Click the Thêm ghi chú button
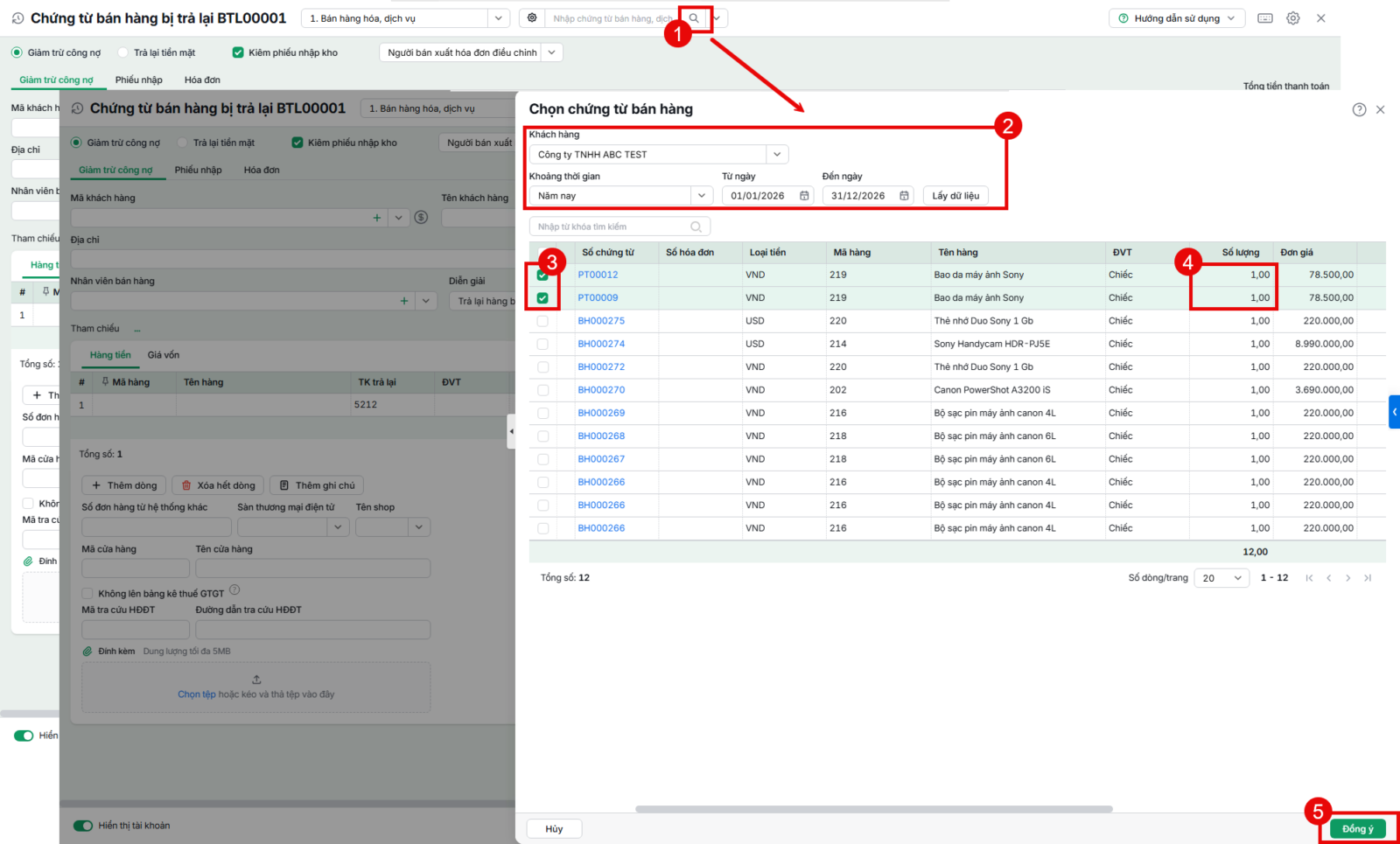Image resolution: width=1400 pixels, height=844 pixels. [x=317, y=485]
